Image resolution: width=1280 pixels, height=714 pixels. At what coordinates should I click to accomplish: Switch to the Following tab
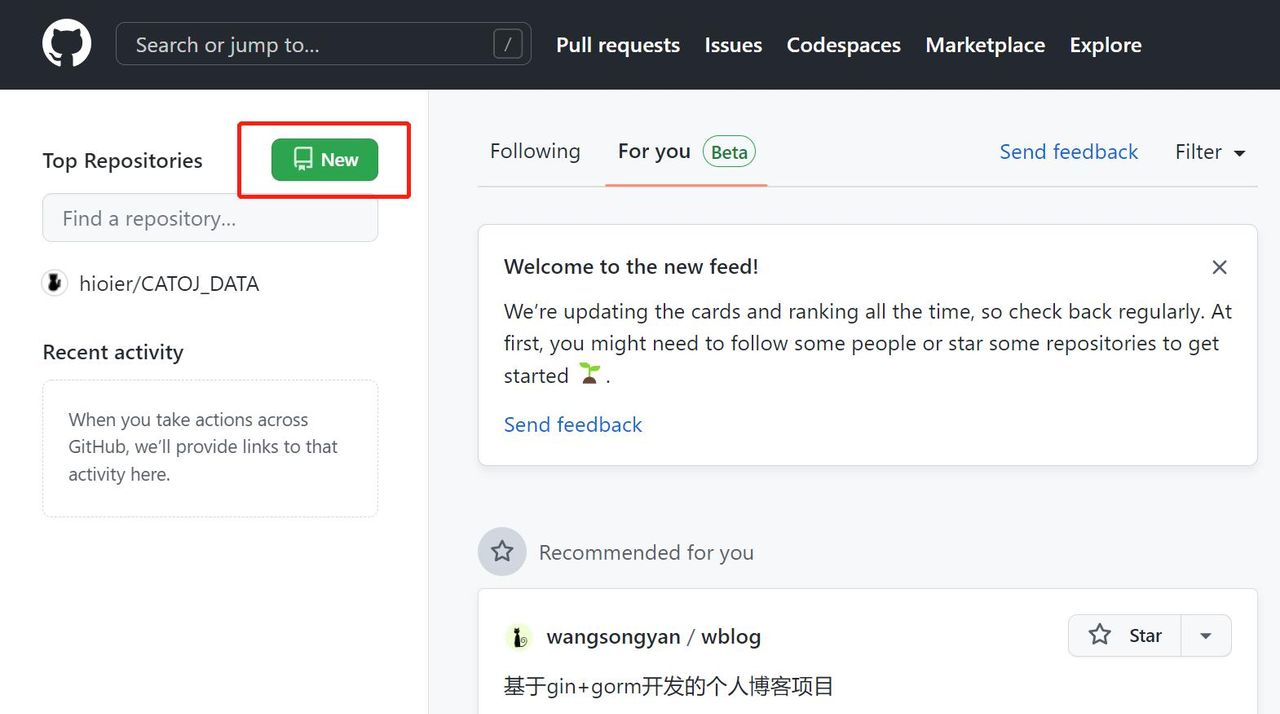point(534,151)
